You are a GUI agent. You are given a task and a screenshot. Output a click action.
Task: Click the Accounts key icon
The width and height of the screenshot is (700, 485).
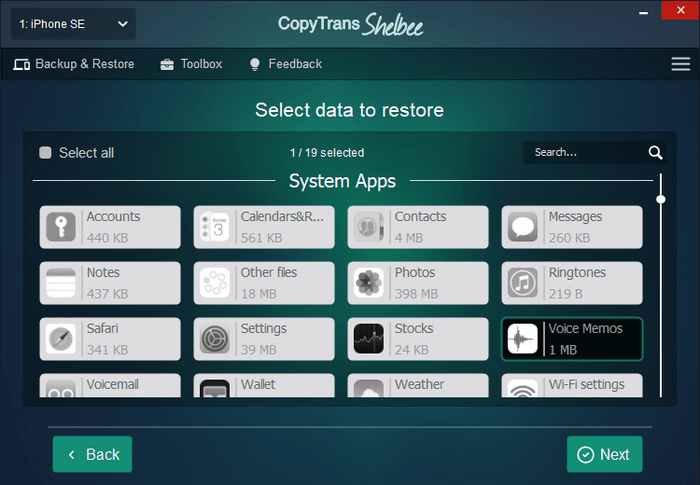pos(61,227)
